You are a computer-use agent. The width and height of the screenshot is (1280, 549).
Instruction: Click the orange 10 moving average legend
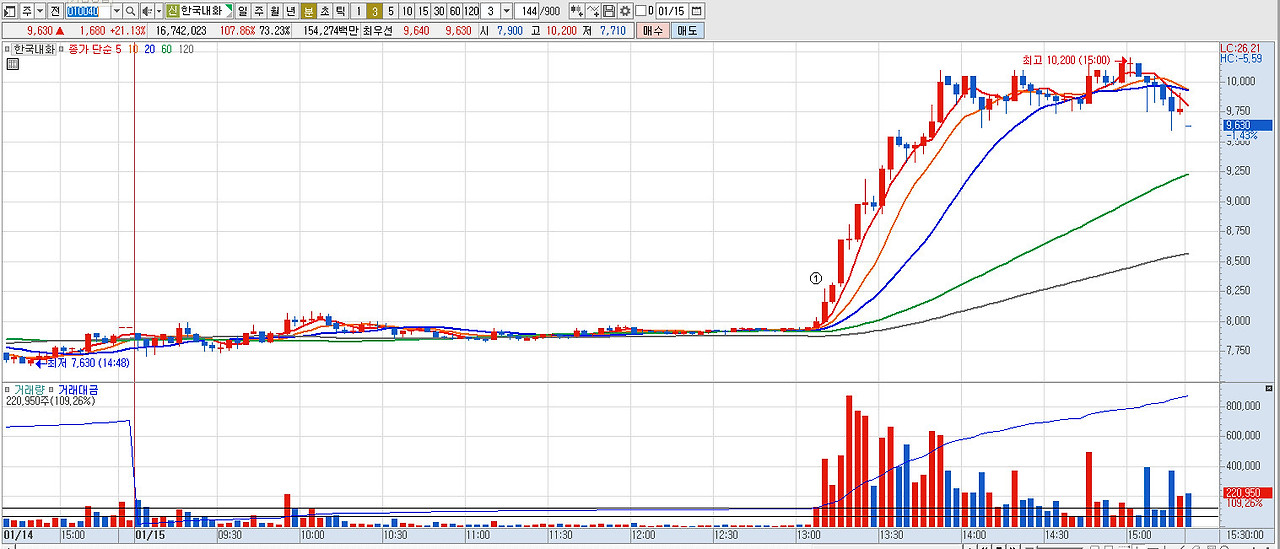[133, 49]
